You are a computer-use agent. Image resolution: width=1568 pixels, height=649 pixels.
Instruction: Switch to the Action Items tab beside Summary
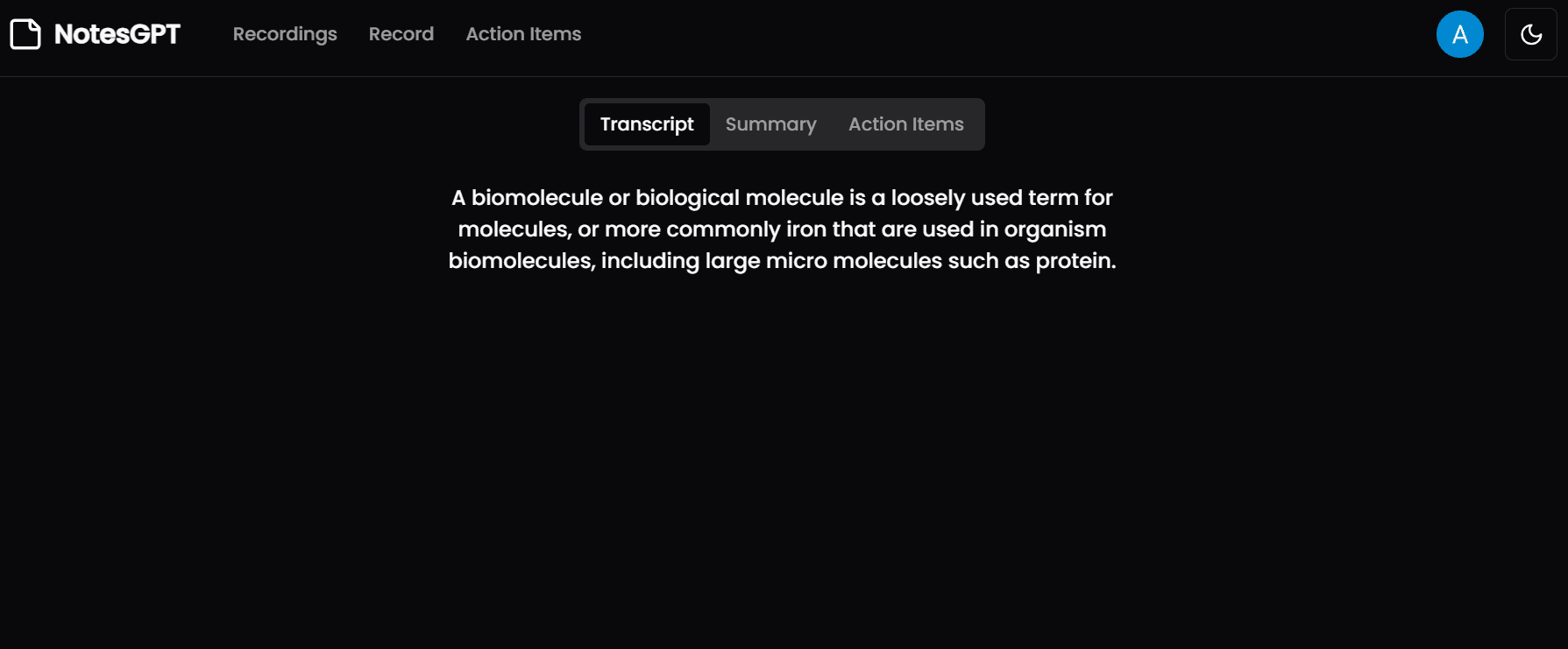coord(906,124)
